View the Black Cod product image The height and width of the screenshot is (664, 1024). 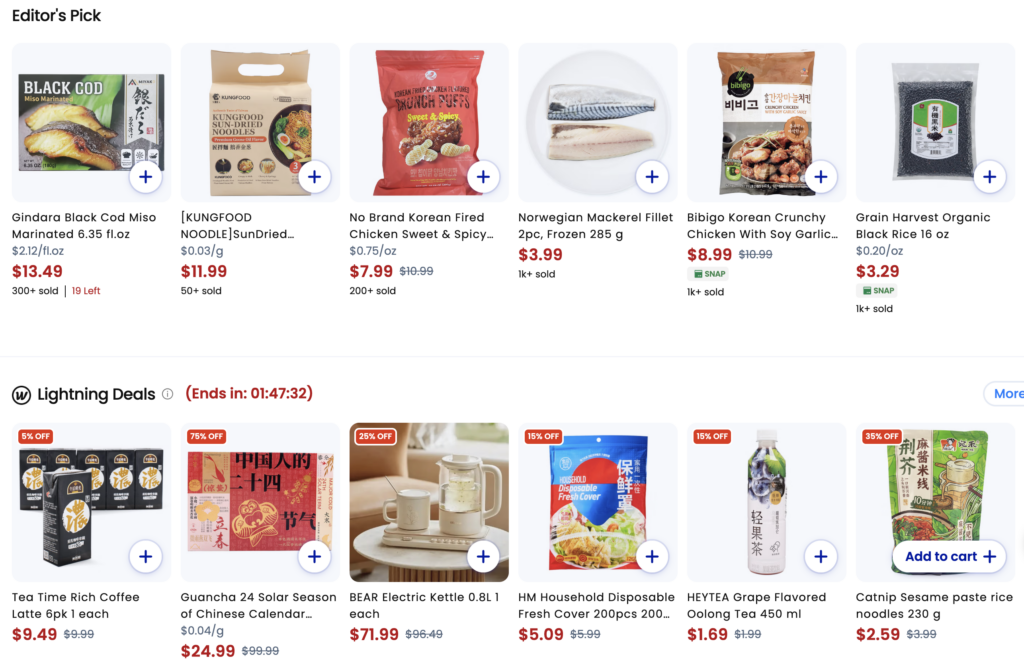[91, 123]
